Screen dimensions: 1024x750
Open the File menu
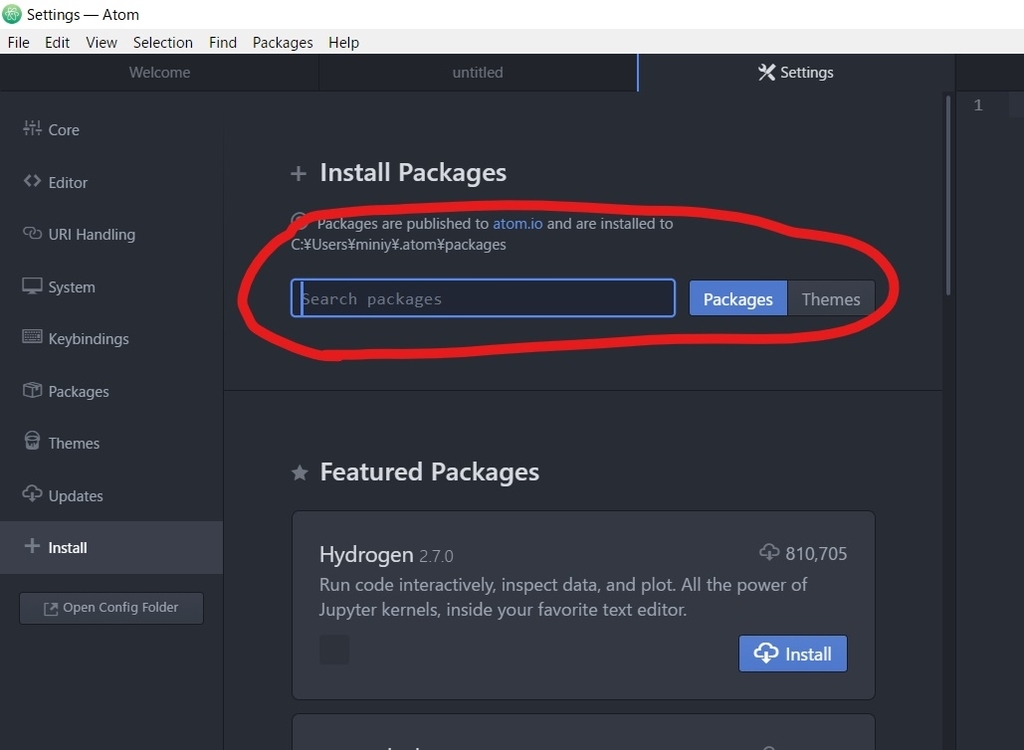pyautogui.click(x=18, y=42)
